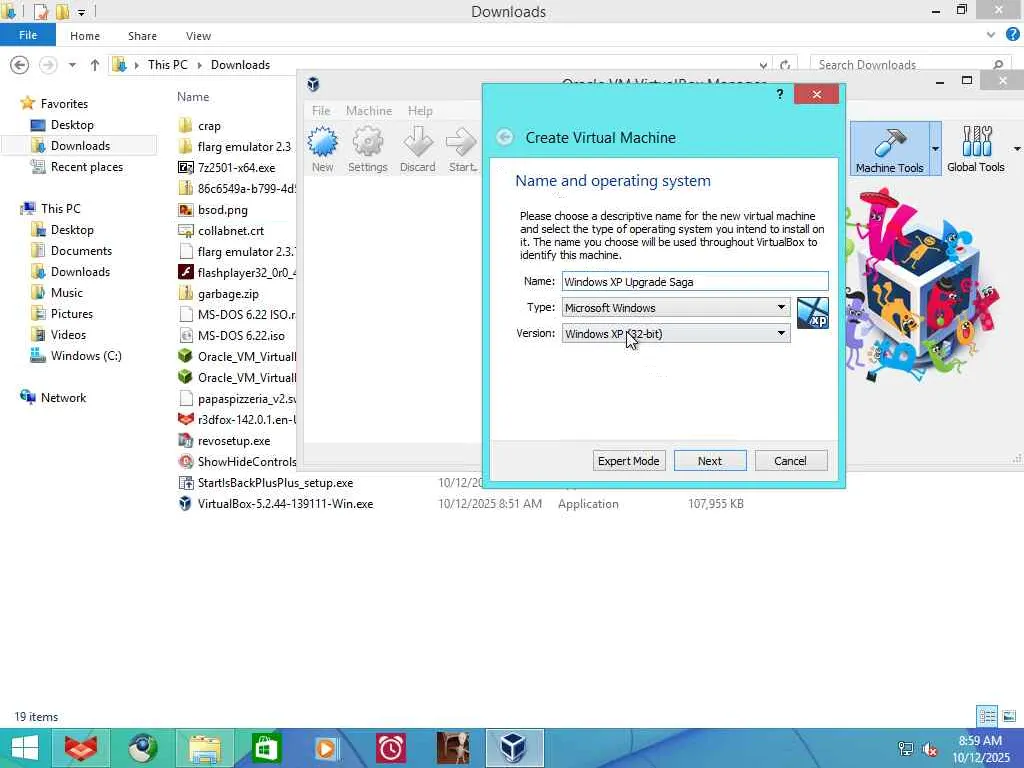Click the muted volume tray icon
Image resolution: width=1024 pixels, height=768 pixels.
[929, 749]
